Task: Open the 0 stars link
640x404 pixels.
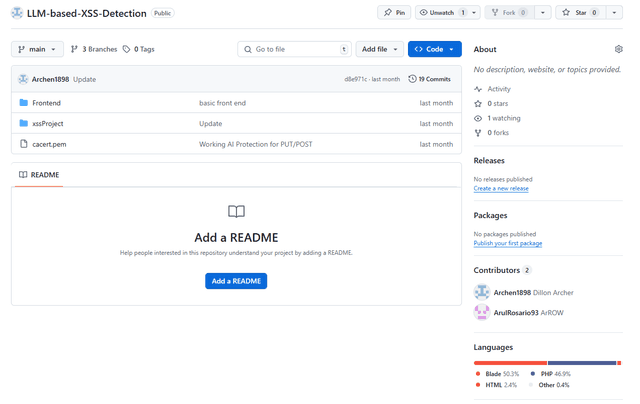Action: pos(498,103)
